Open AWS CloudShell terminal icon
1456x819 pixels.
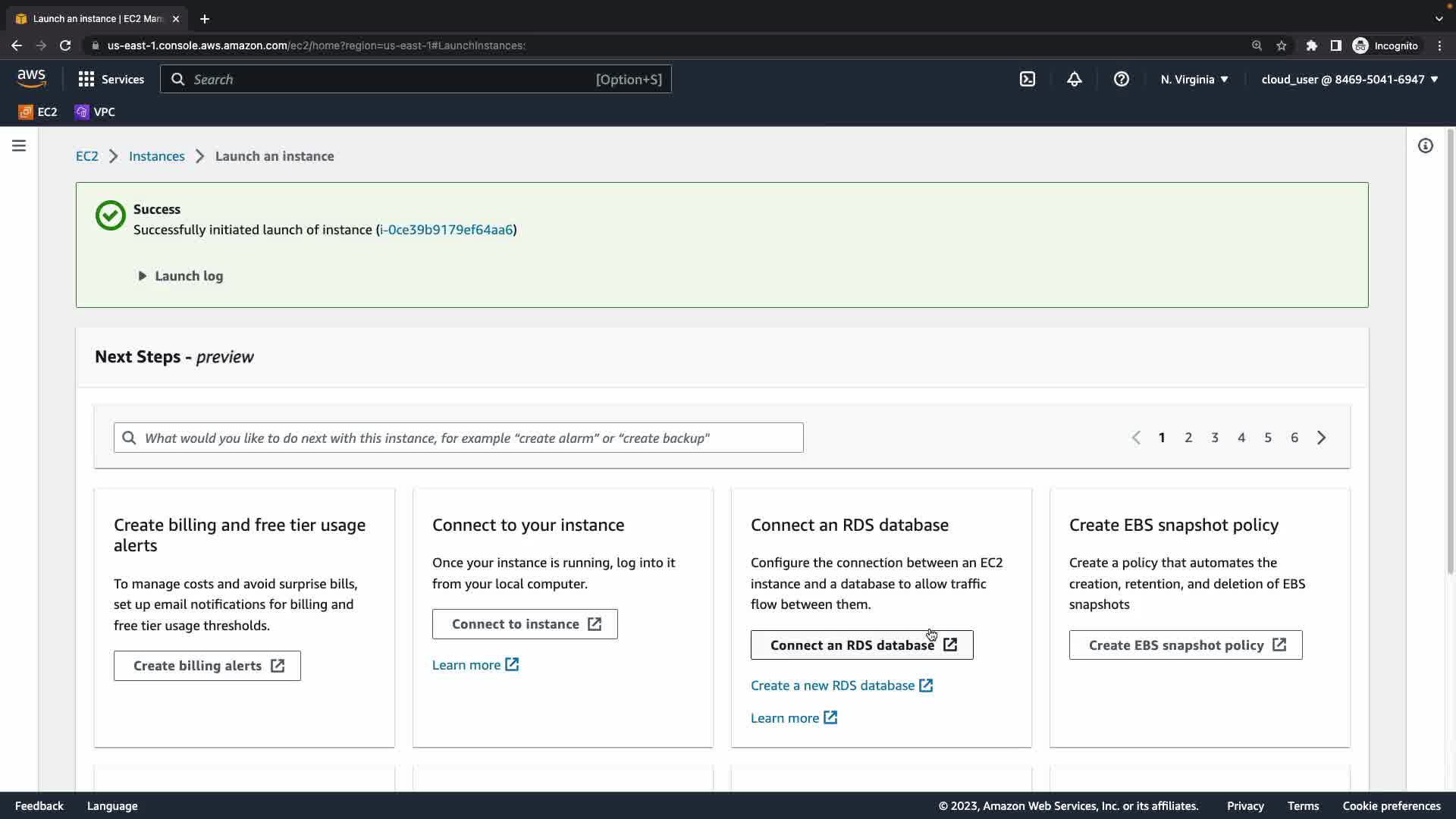[1028, 79]
